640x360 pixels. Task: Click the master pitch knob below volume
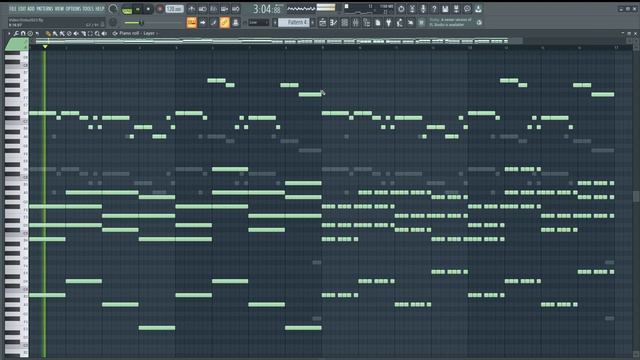pos(113,23)
